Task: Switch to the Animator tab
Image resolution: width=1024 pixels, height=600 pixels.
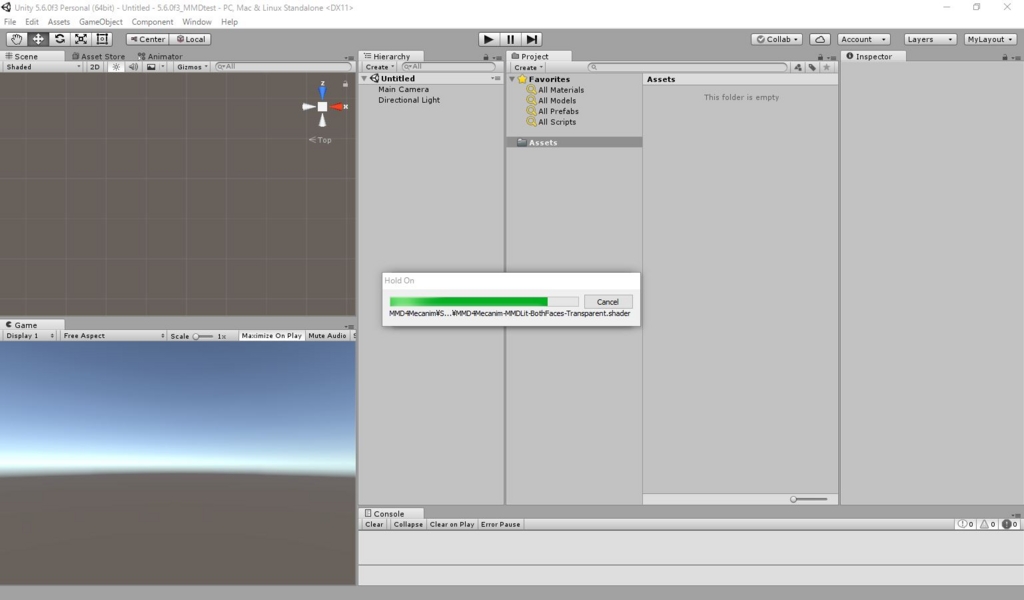Action: point(160,57)
